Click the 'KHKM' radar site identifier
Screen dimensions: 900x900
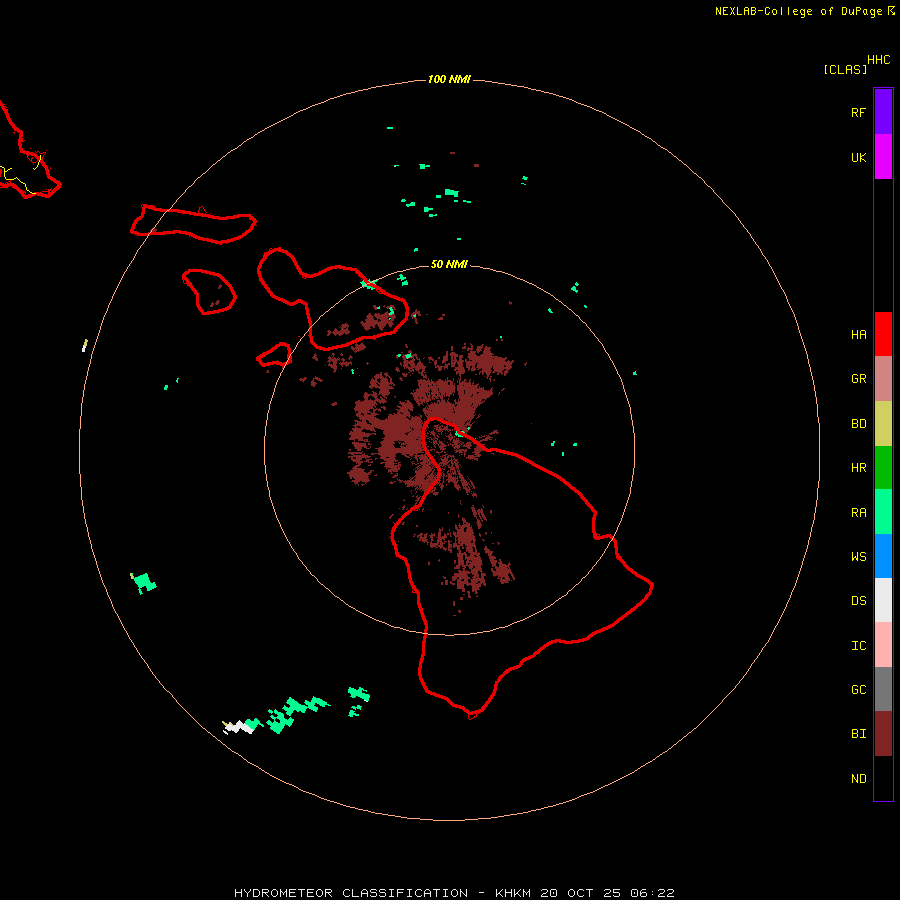point(513,893)
